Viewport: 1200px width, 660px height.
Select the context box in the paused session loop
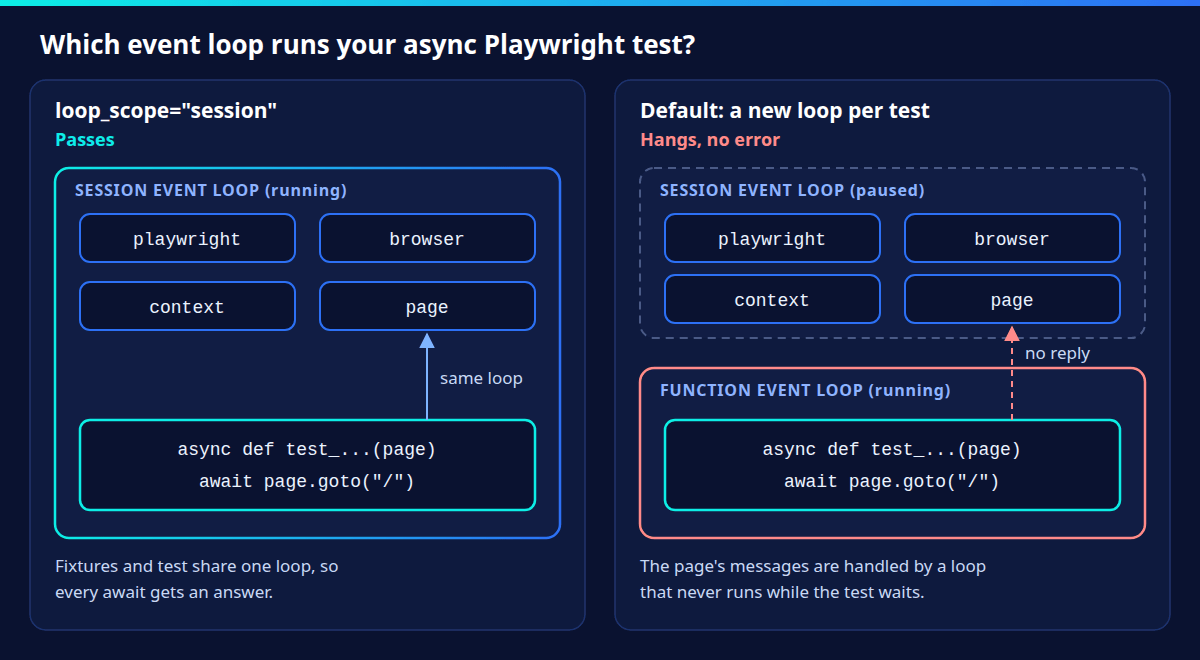[772, 299]
